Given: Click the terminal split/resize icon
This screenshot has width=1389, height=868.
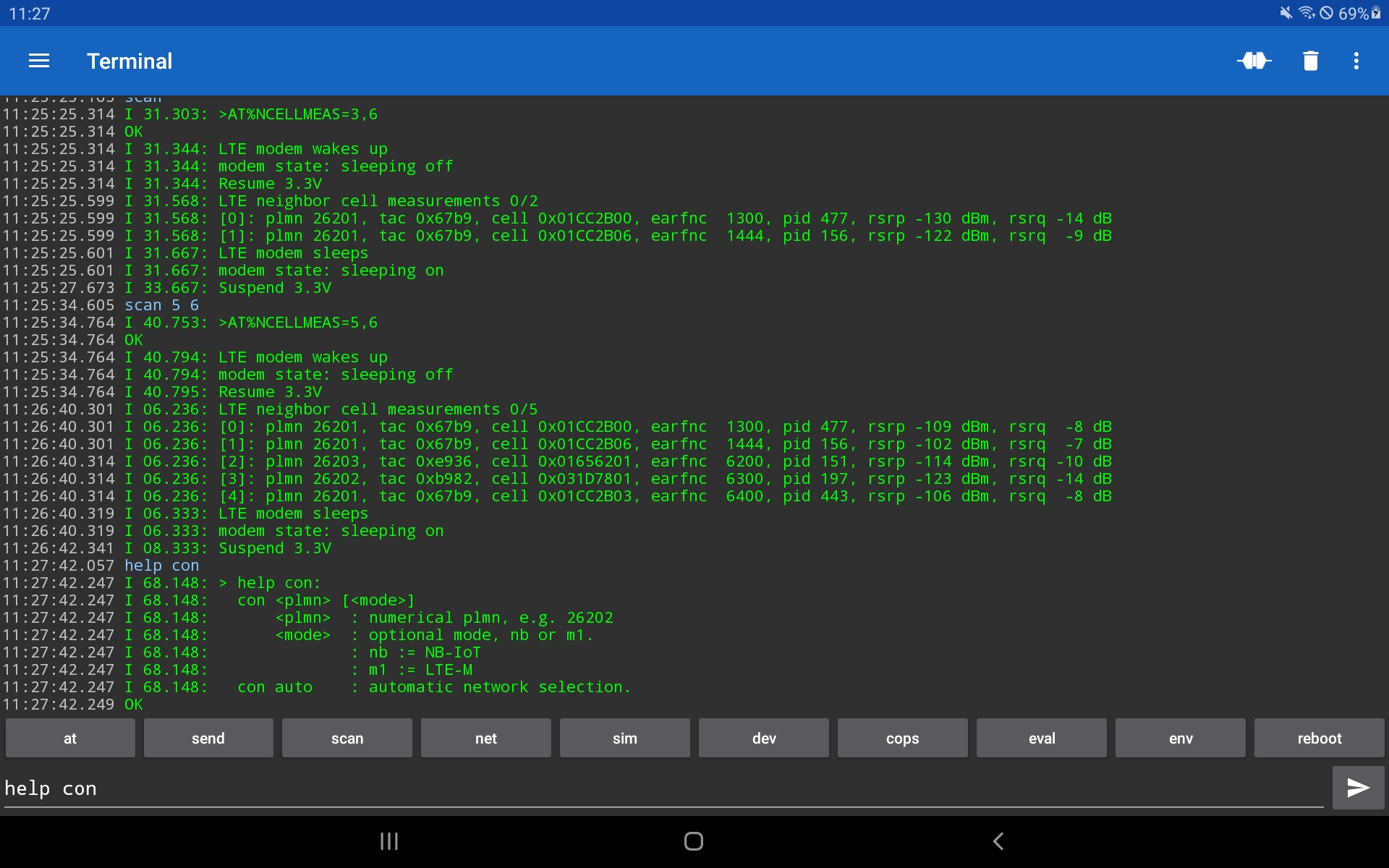Looking at the screenshot, I should (x=1255, y=61).
